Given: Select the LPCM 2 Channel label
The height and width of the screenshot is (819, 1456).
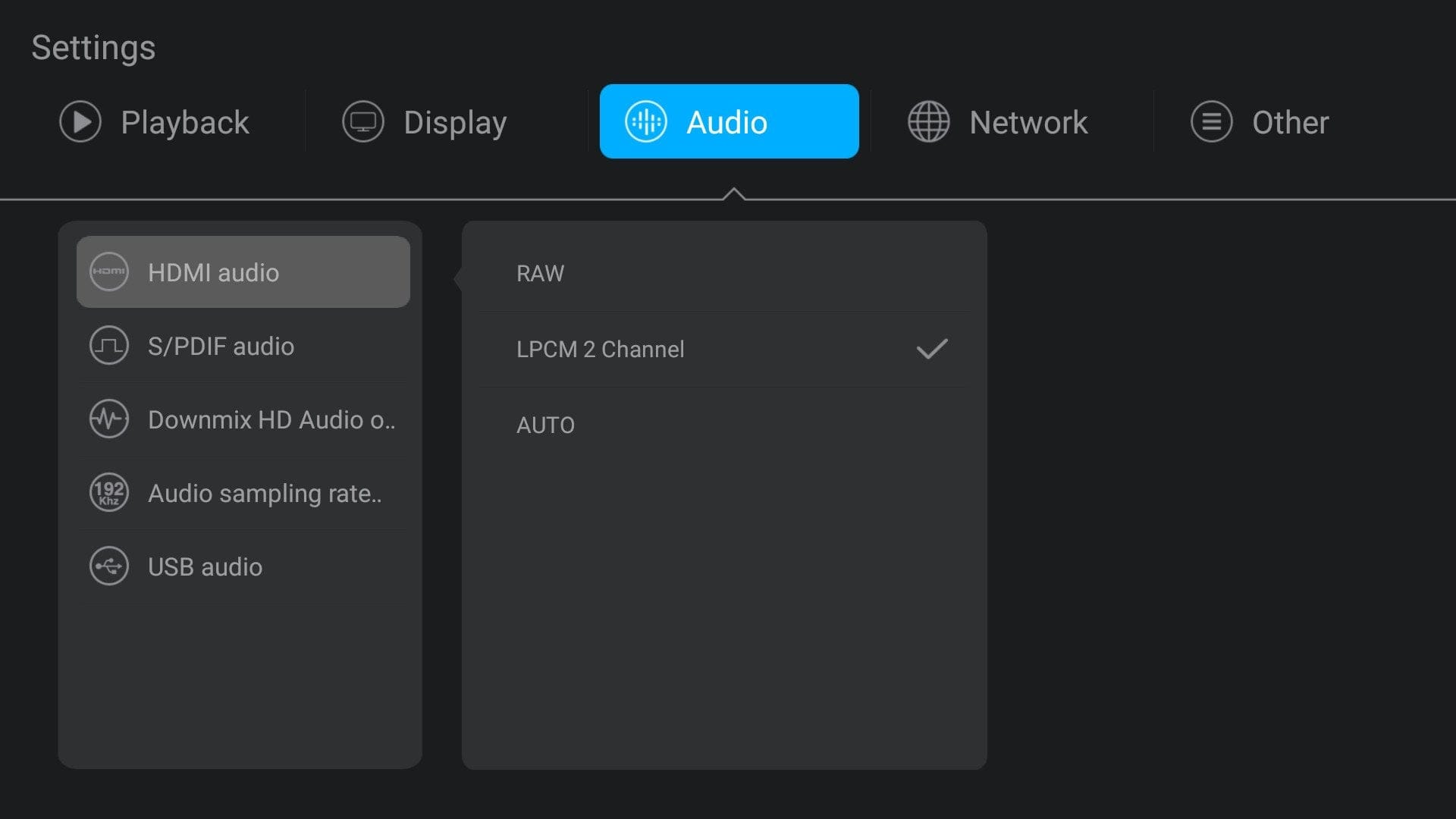Looking at the screenshot, I should (600, 350).
